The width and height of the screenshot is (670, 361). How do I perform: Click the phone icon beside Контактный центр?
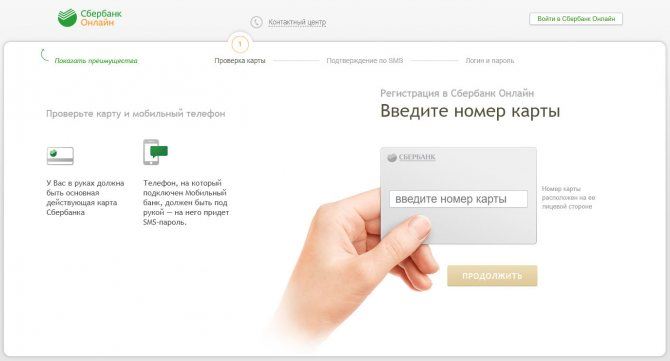click(256, 22)
